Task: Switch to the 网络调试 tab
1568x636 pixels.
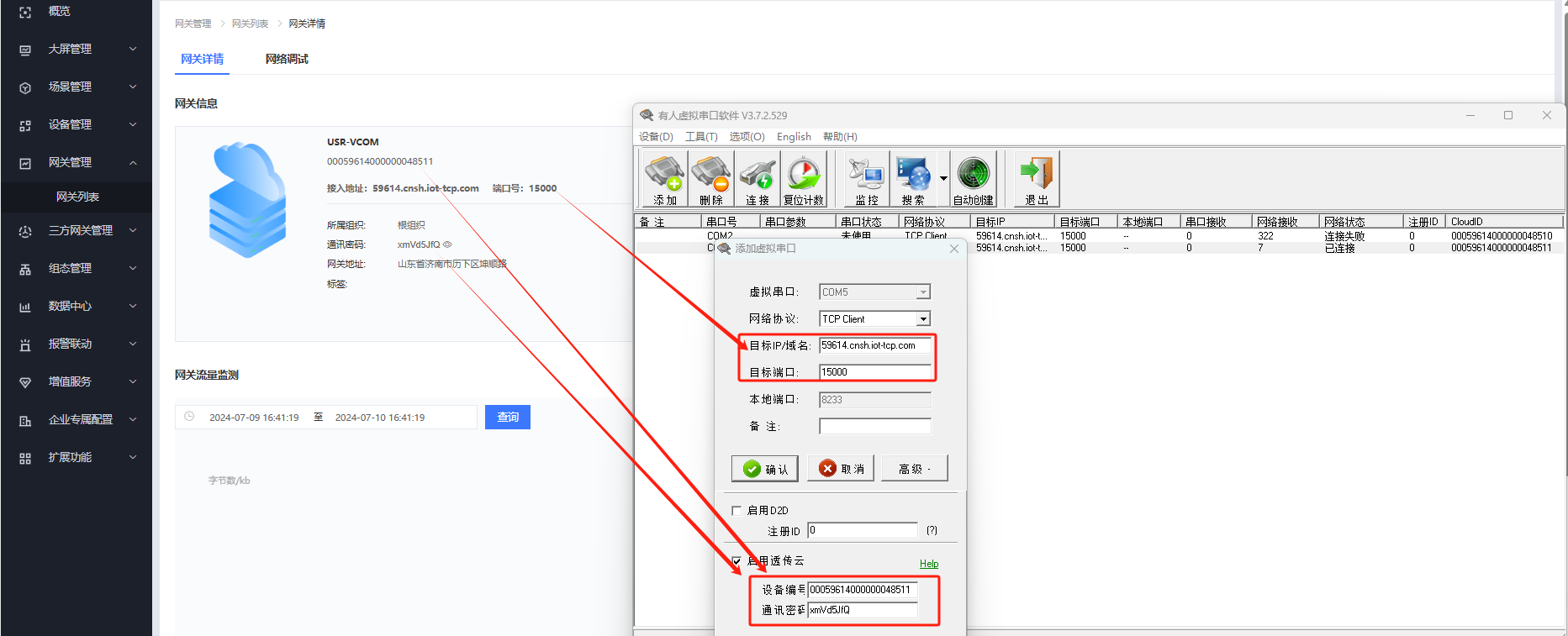Action: (x=287, y=59)
